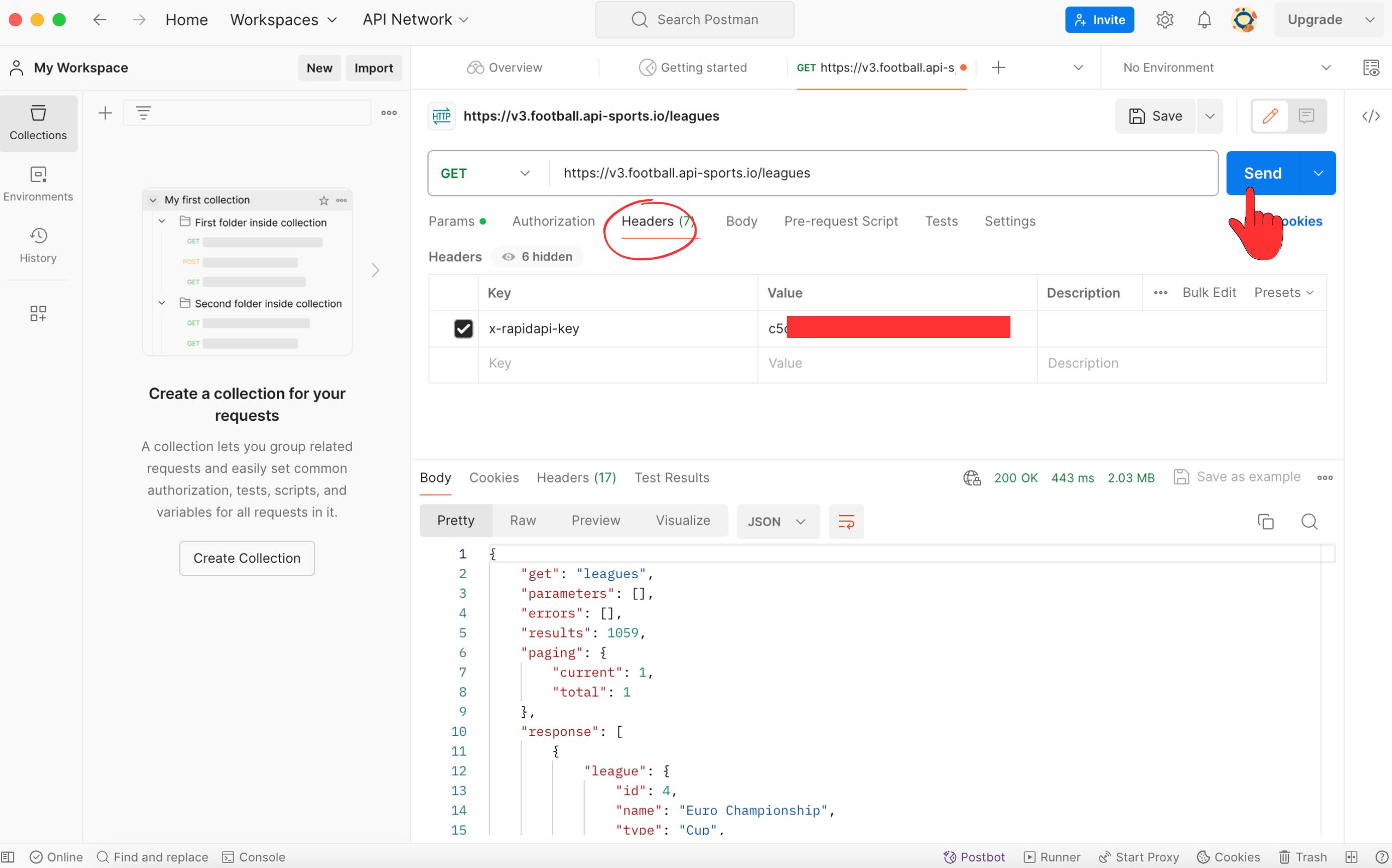Open help icon in status bar
Screen dimensions: 1392x868
(x=1382, y=857)
